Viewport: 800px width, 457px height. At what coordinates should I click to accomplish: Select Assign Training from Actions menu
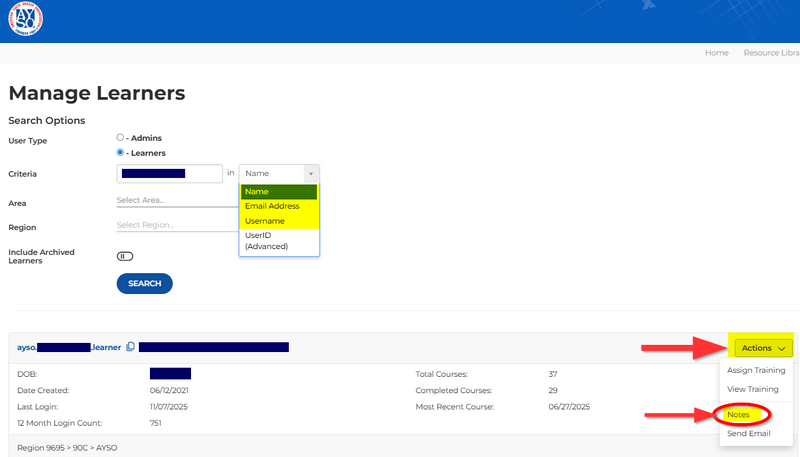[756, 371]
